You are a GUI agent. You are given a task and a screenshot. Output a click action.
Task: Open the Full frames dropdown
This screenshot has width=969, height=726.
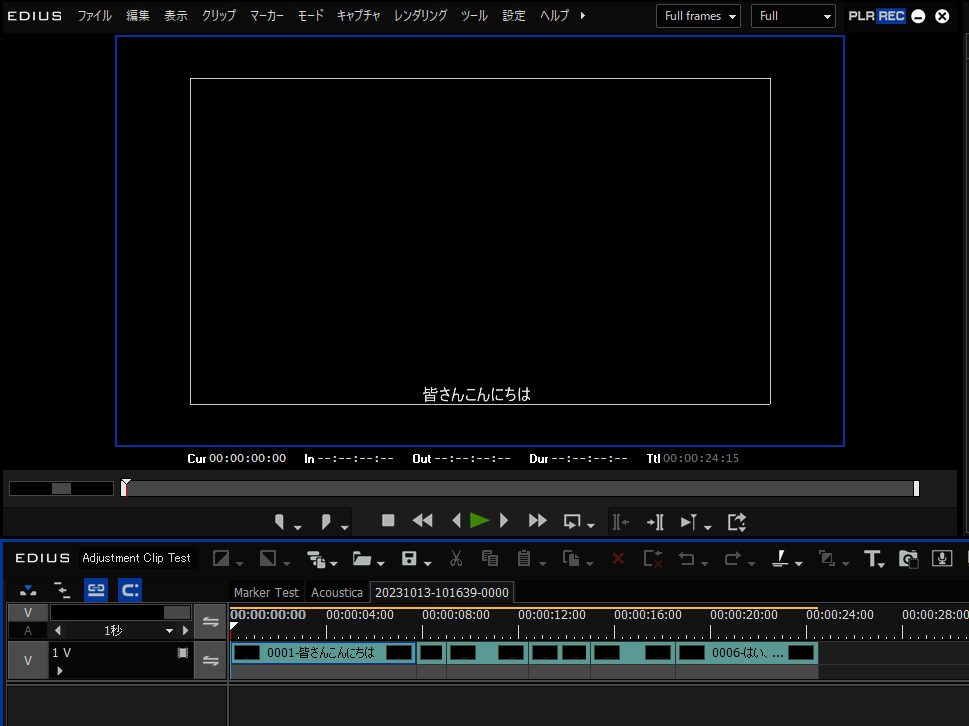click(698, 16)
